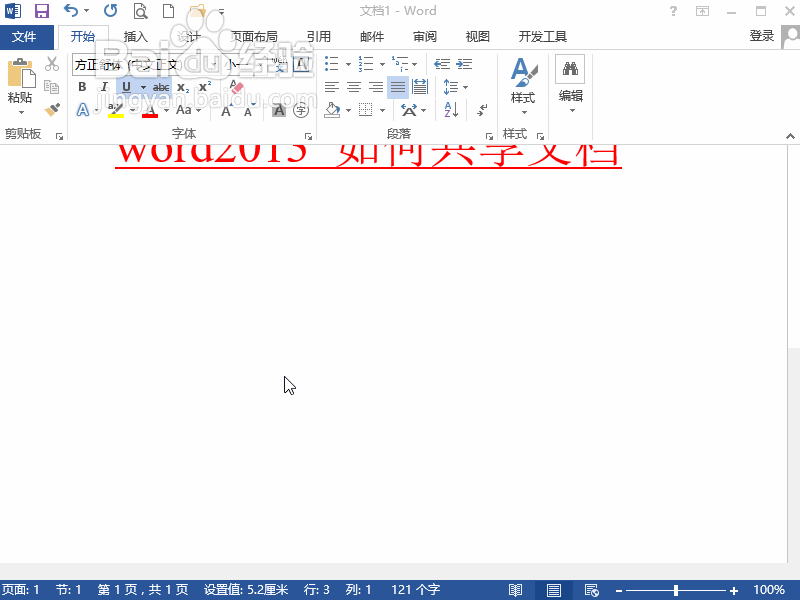Apply character shading
The width and height of the screenshot is (800, 600).
click(279, 110)
